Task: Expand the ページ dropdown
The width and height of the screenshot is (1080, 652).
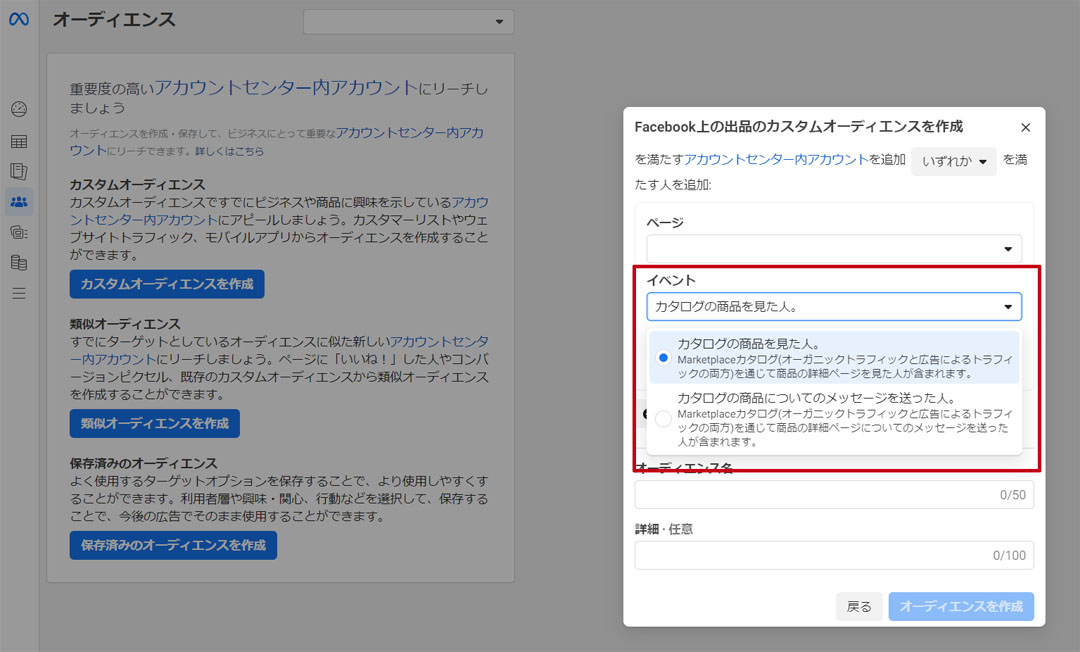Action: click(833, 249)
